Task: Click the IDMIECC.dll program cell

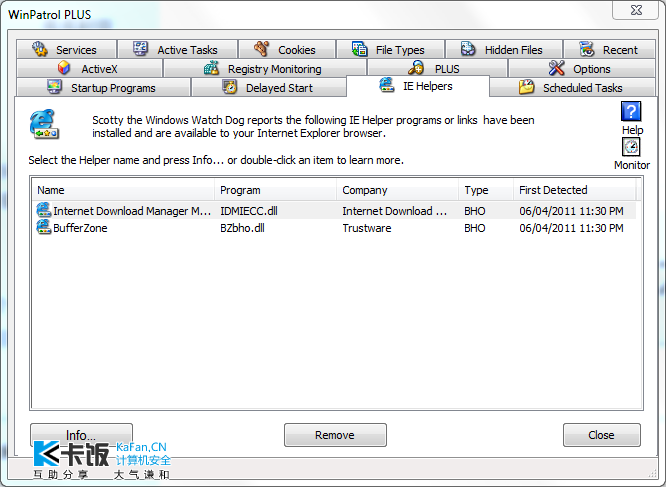Action: pos(249,211)
